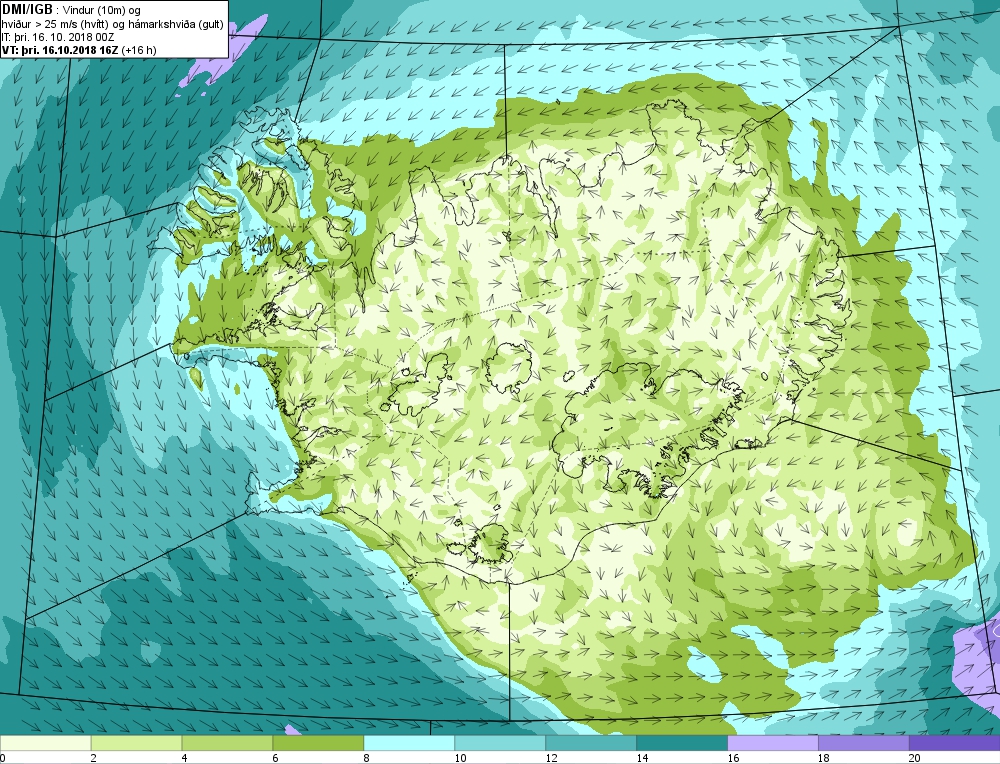Click the 'VT: þri.16.10.2018 16Z (+16 h)' line

point(79,50)
